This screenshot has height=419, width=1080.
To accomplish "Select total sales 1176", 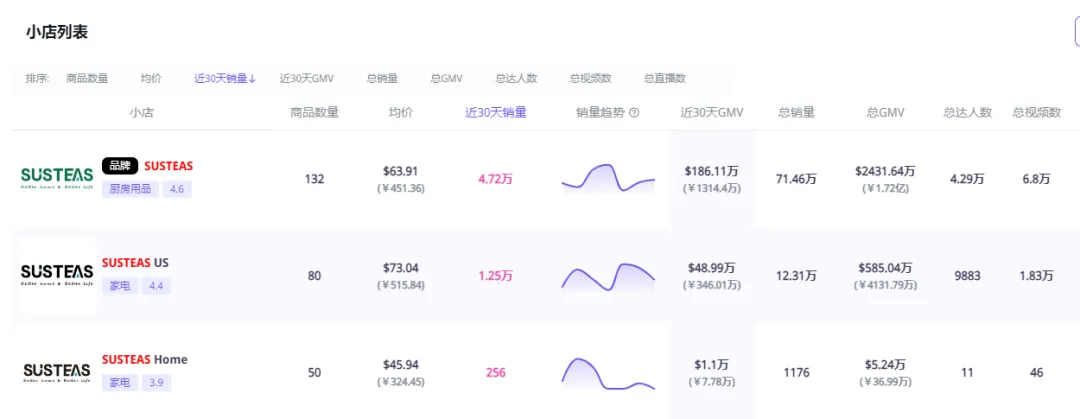I will (796, 373).
